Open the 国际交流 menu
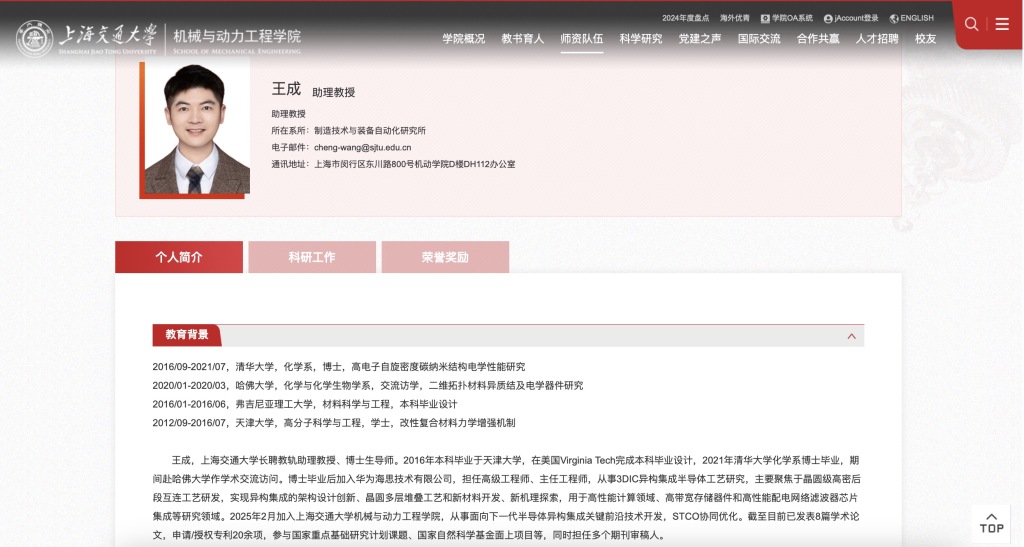The height and width of the screenshot is (547, 1024). pos(759,39)
